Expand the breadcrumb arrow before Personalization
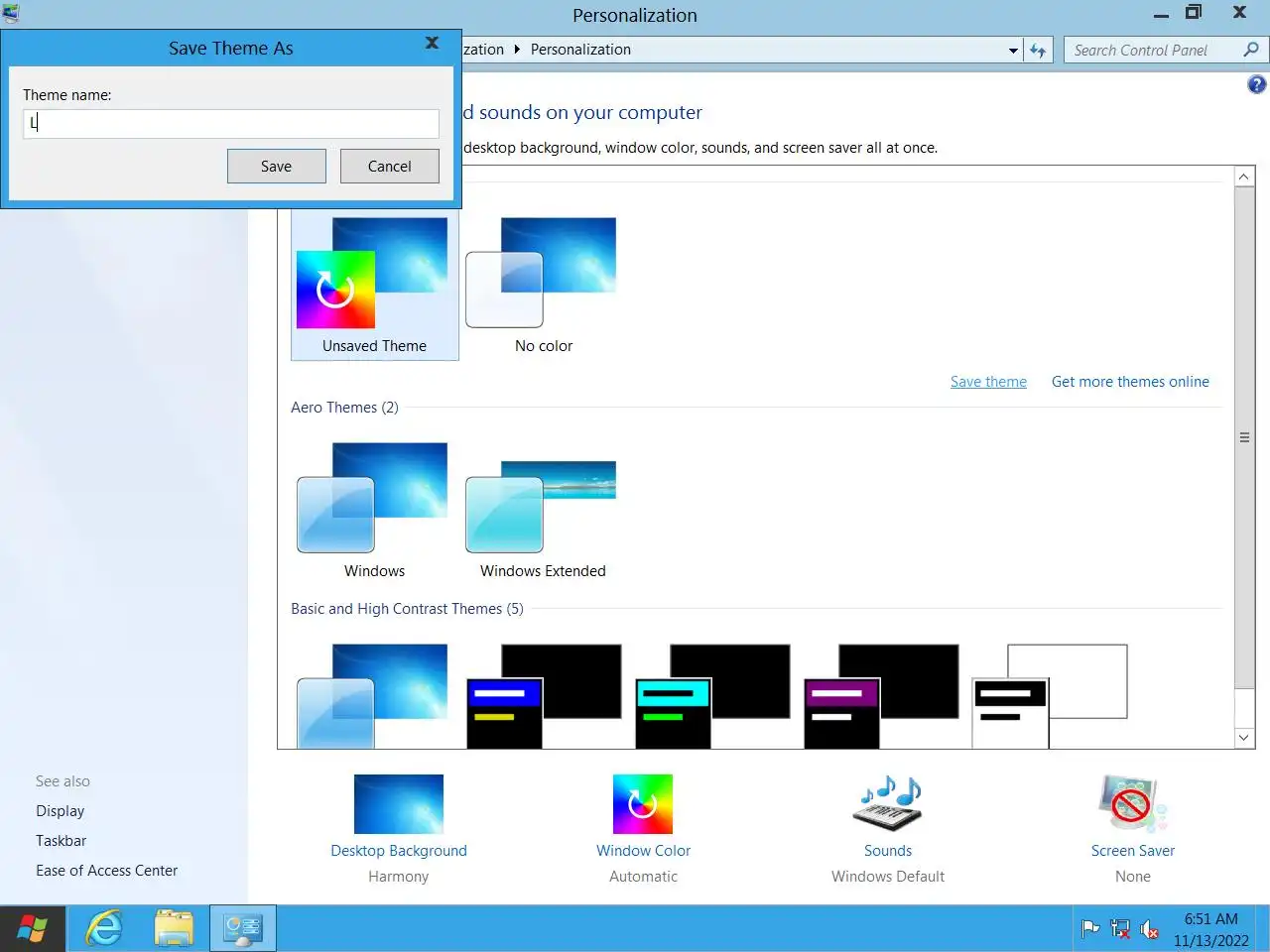The width and height of the screenshot is (1270, 952). 517,50
